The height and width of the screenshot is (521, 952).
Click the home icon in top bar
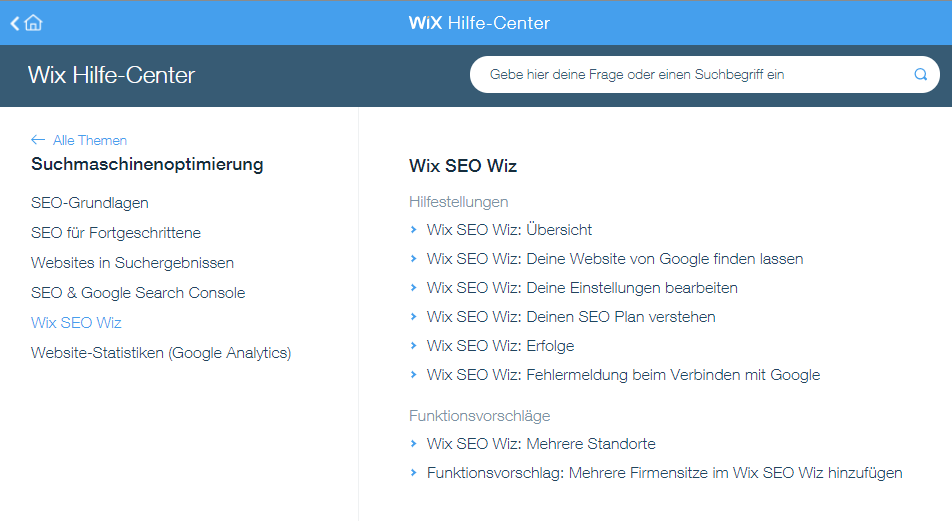pos(34,23)
